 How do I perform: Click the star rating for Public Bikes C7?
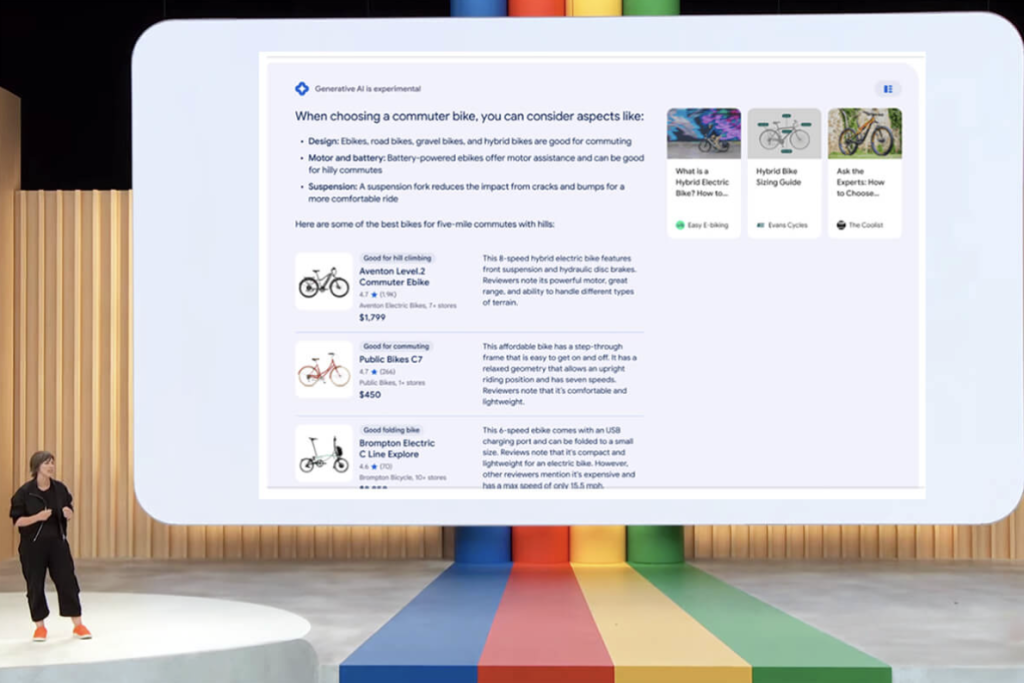tap(377, 372)
